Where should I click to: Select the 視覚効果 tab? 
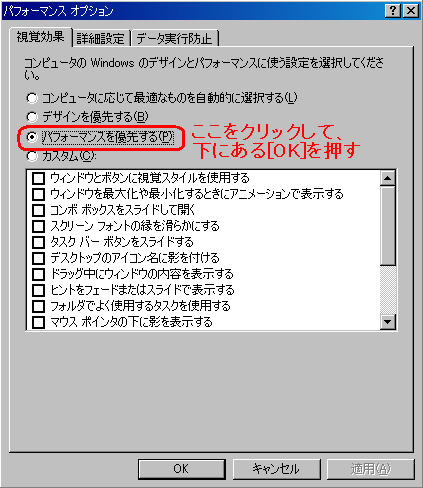[40, 37]
